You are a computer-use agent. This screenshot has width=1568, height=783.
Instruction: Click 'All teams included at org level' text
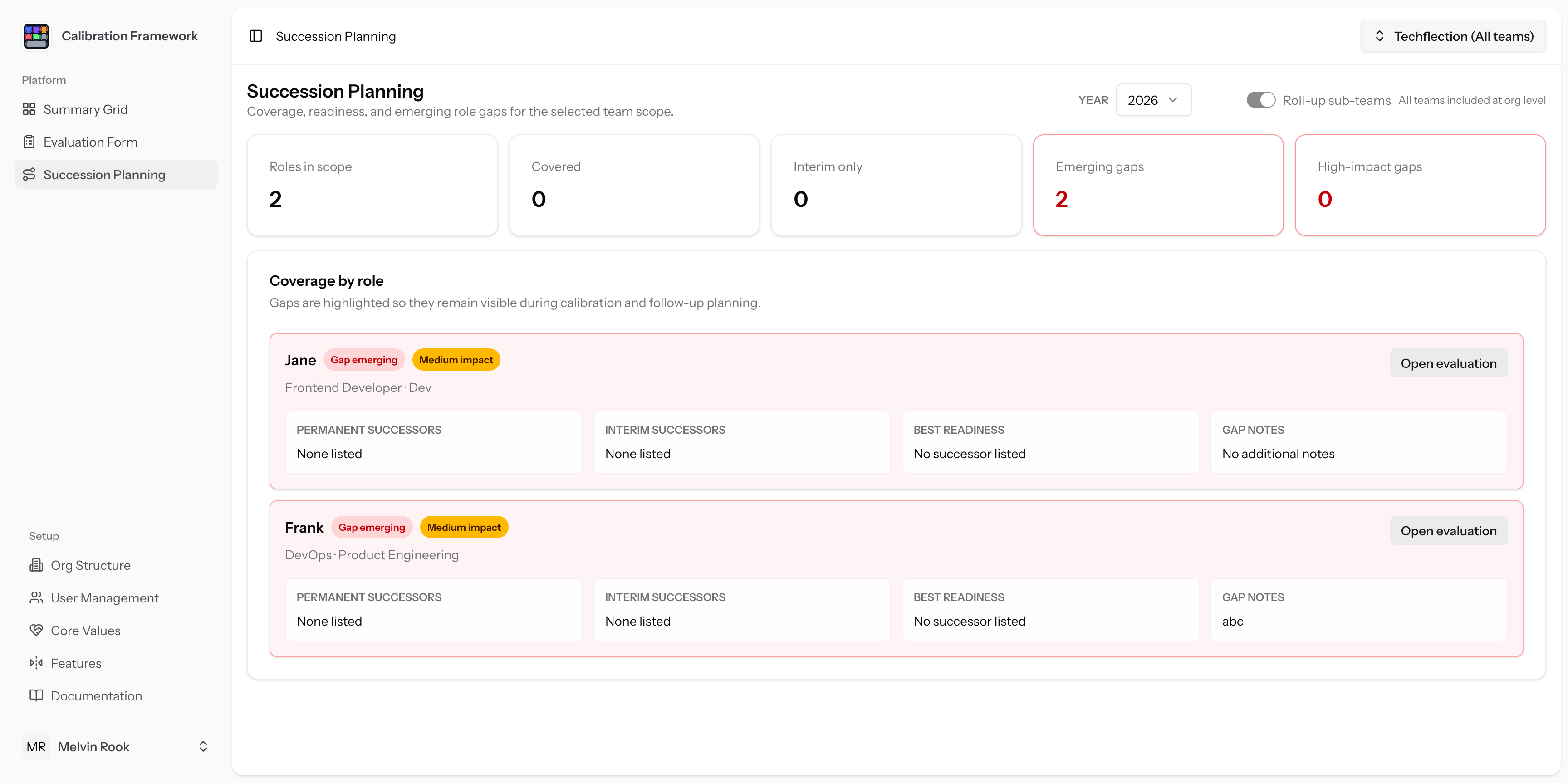pyautogui.click(x=1472, y=100)
